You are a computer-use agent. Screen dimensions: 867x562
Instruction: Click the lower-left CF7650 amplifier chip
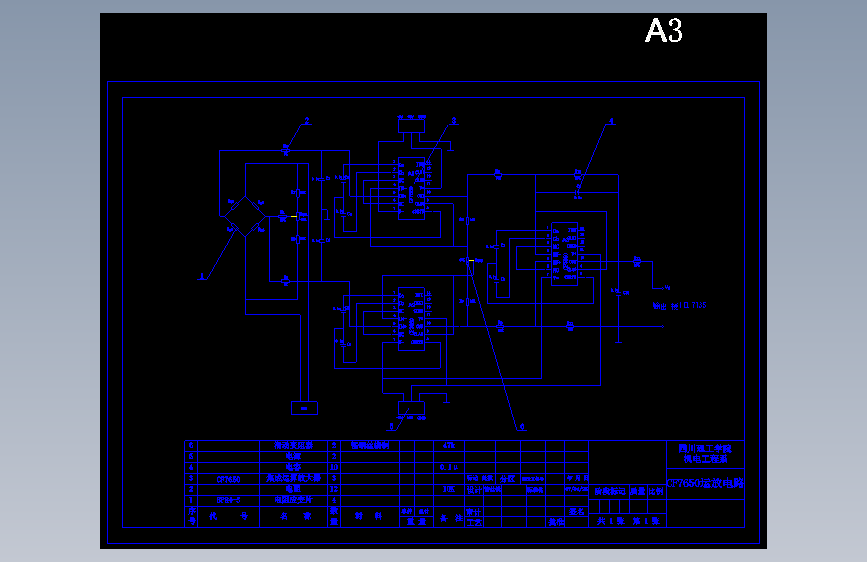(412, 319)
